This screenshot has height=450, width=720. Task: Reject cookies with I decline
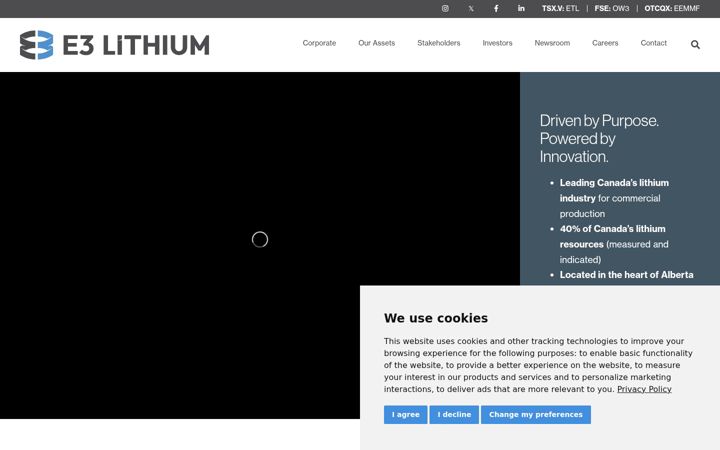pyautogui.click(x=454, y=415)
